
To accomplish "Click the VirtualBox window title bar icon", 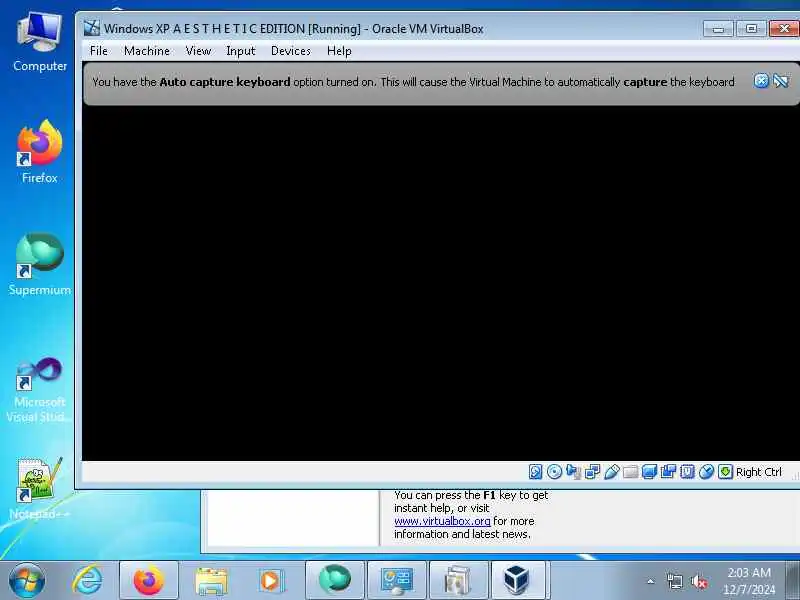I will coord(92,28).
